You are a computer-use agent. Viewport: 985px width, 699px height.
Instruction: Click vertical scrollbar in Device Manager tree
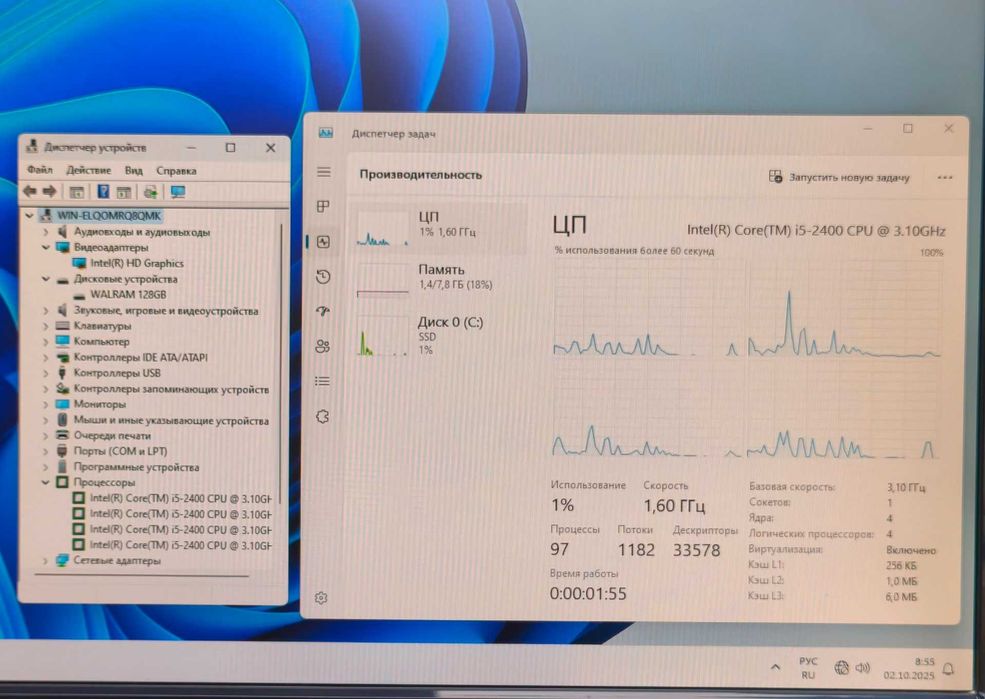281,364
